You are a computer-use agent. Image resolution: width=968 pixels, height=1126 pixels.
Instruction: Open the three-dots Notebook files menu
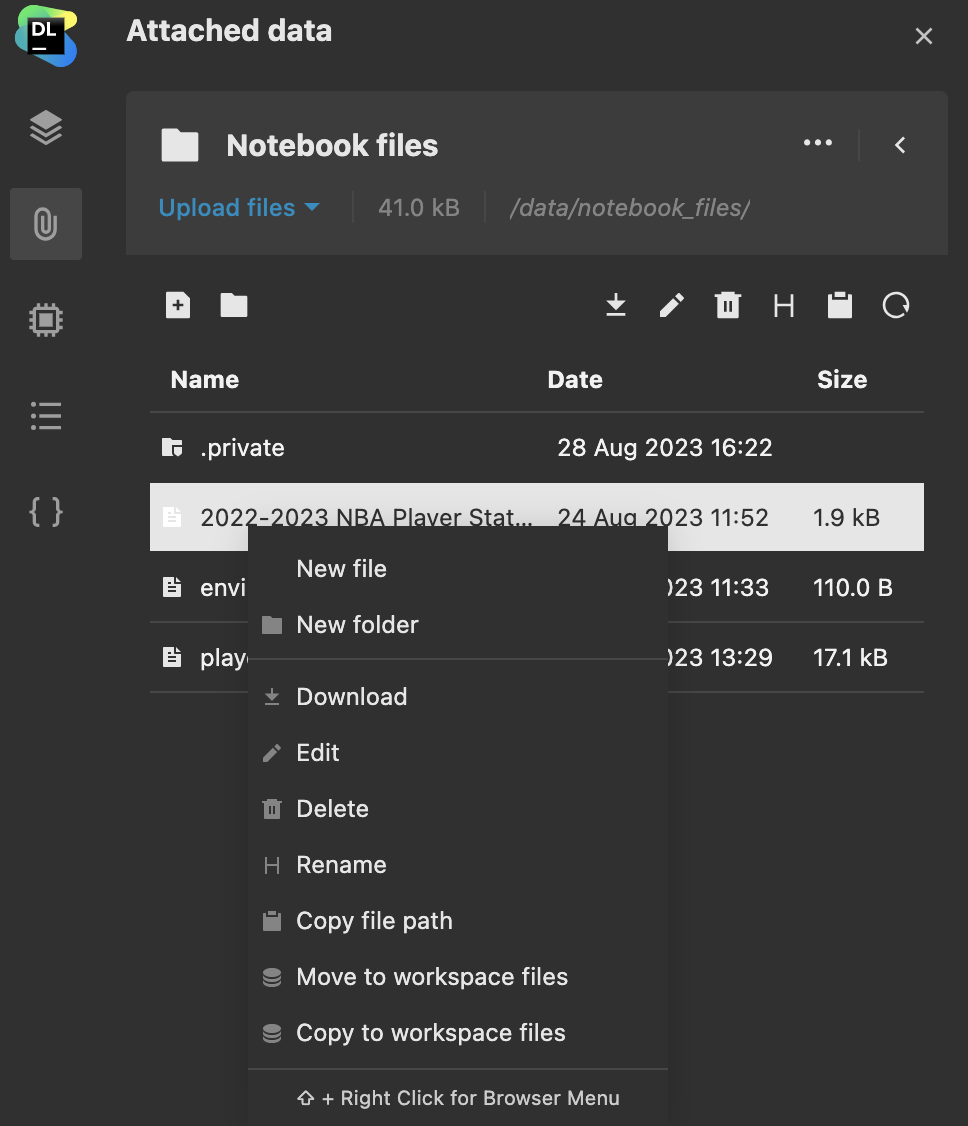tap(818, 144)
